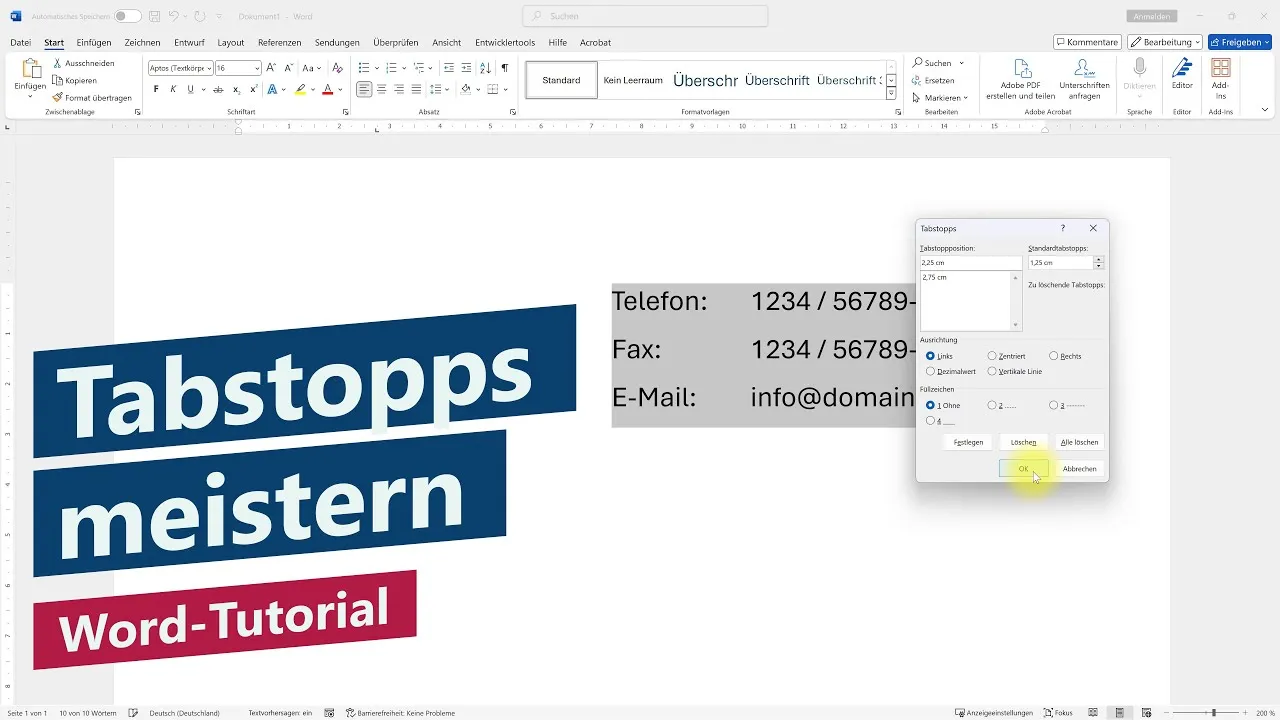Choose Dezimalwert as tab alignment
The width and height of the screenshot is (1280, 720).
click(930, 371)
